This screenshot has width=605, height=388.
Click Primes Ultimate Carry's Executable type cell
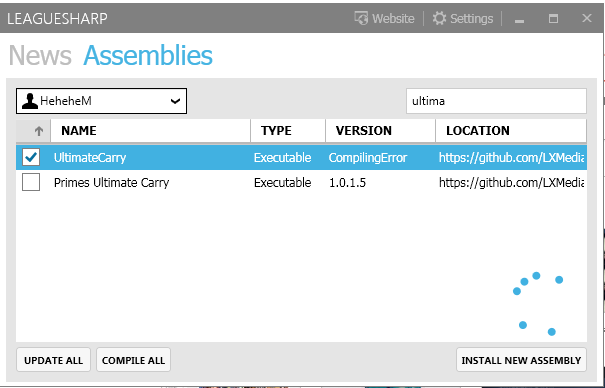[282, 182]
